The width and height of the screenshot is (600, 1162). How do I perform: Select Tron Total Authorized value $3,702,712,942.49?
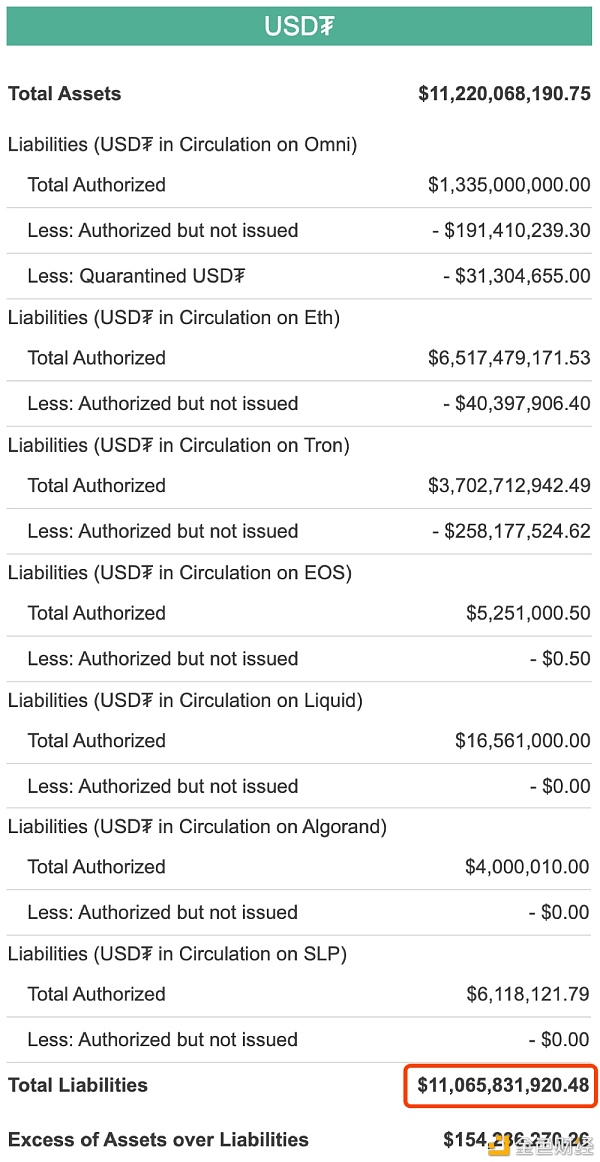tap(509, 485)
